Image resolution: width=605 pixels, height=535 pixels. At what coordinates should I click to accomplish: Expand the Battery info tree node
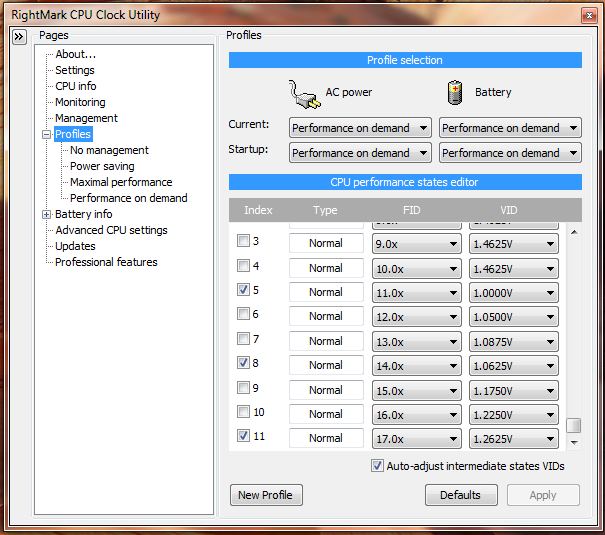(x=46, y=214)
